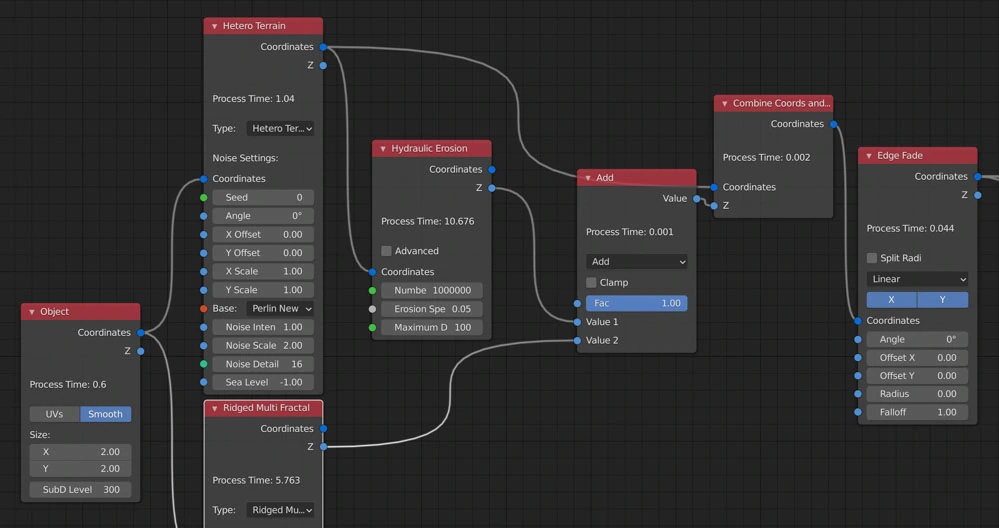Open the Perlin New base noise dropdown
The image size is (999, 528).
coord(280,309)
